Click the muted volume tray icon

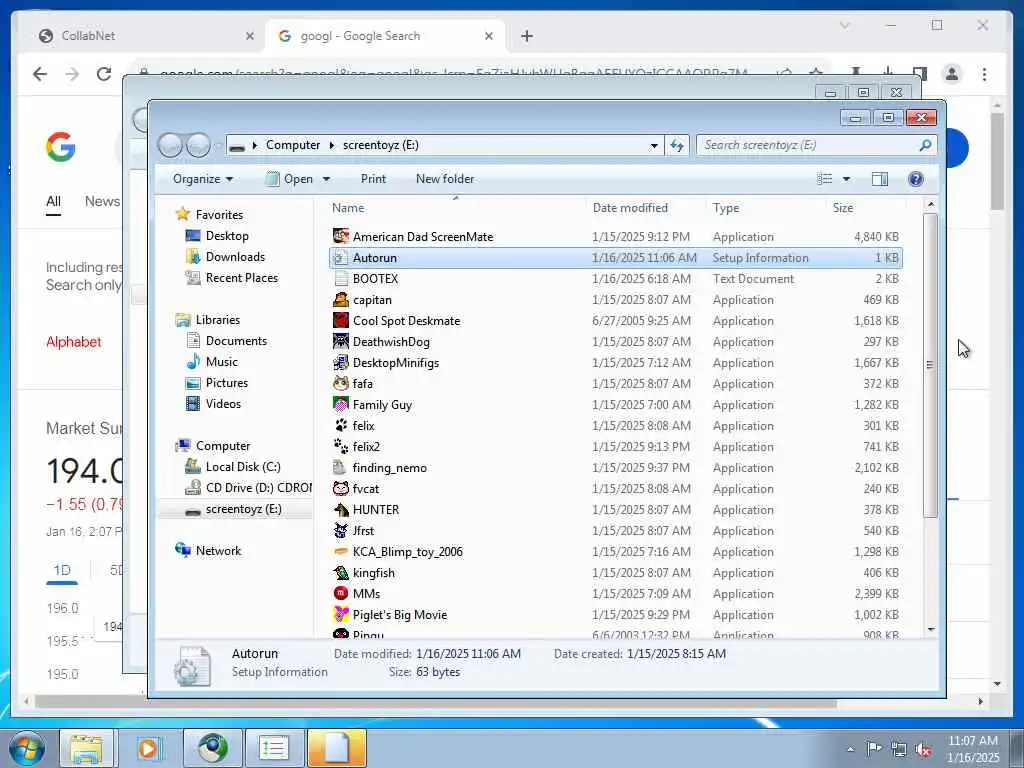tap(923, 749)
